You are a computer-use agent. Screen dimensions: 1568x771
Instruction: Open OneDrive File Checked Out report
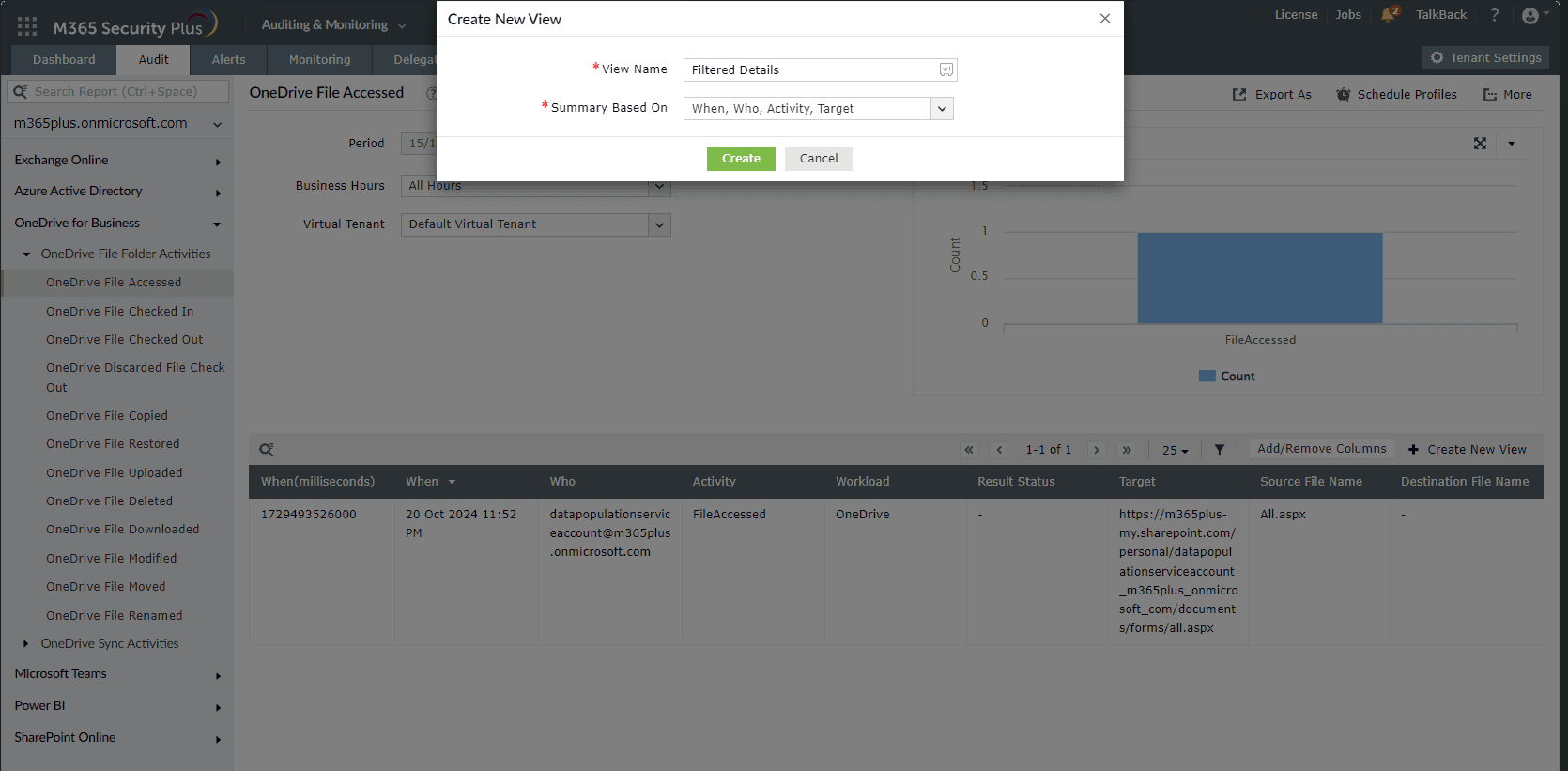[x=124, y=339]
